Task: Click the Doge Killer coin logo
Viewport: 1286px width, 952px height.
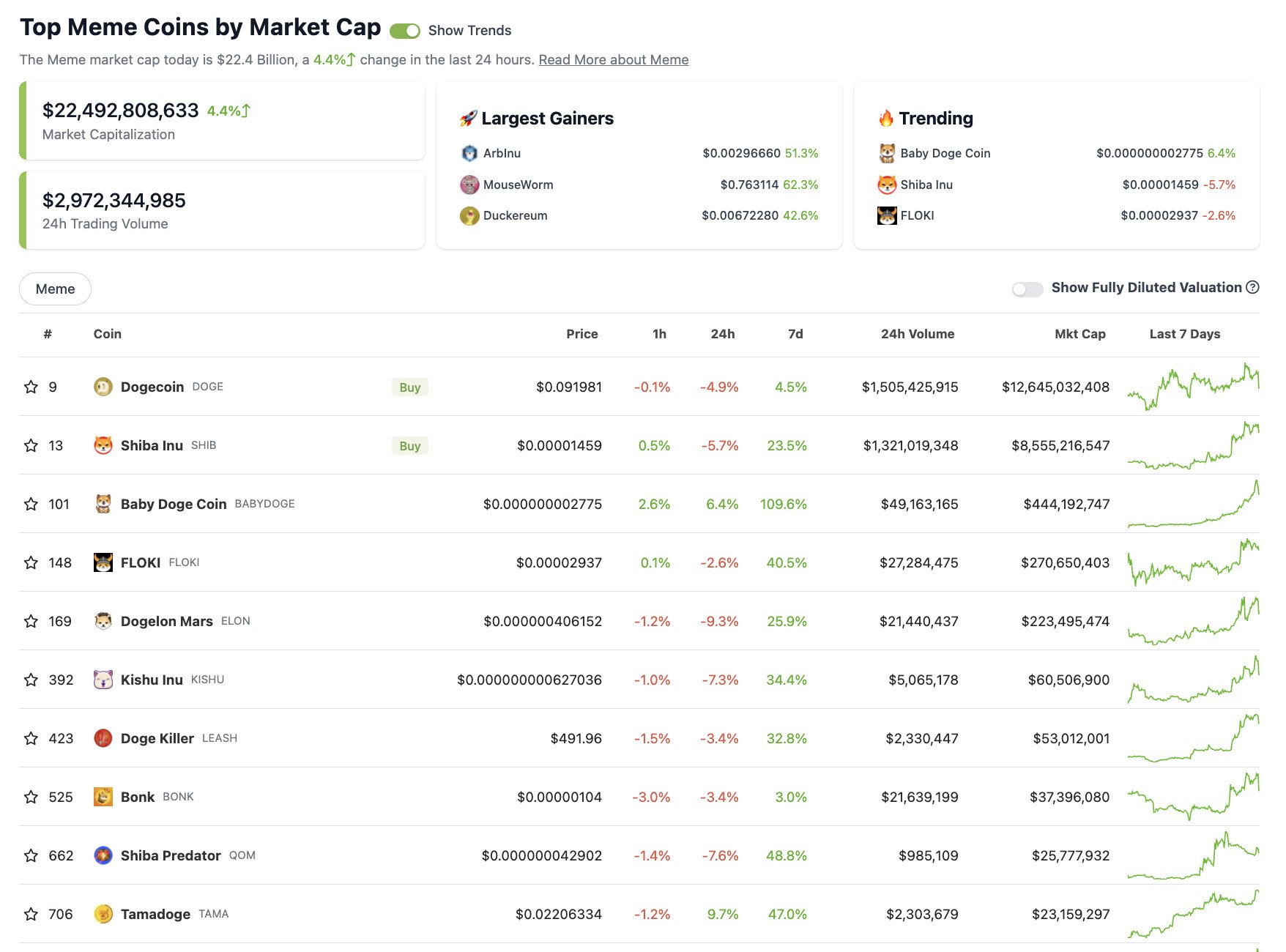Action: (x=103, y=738)
